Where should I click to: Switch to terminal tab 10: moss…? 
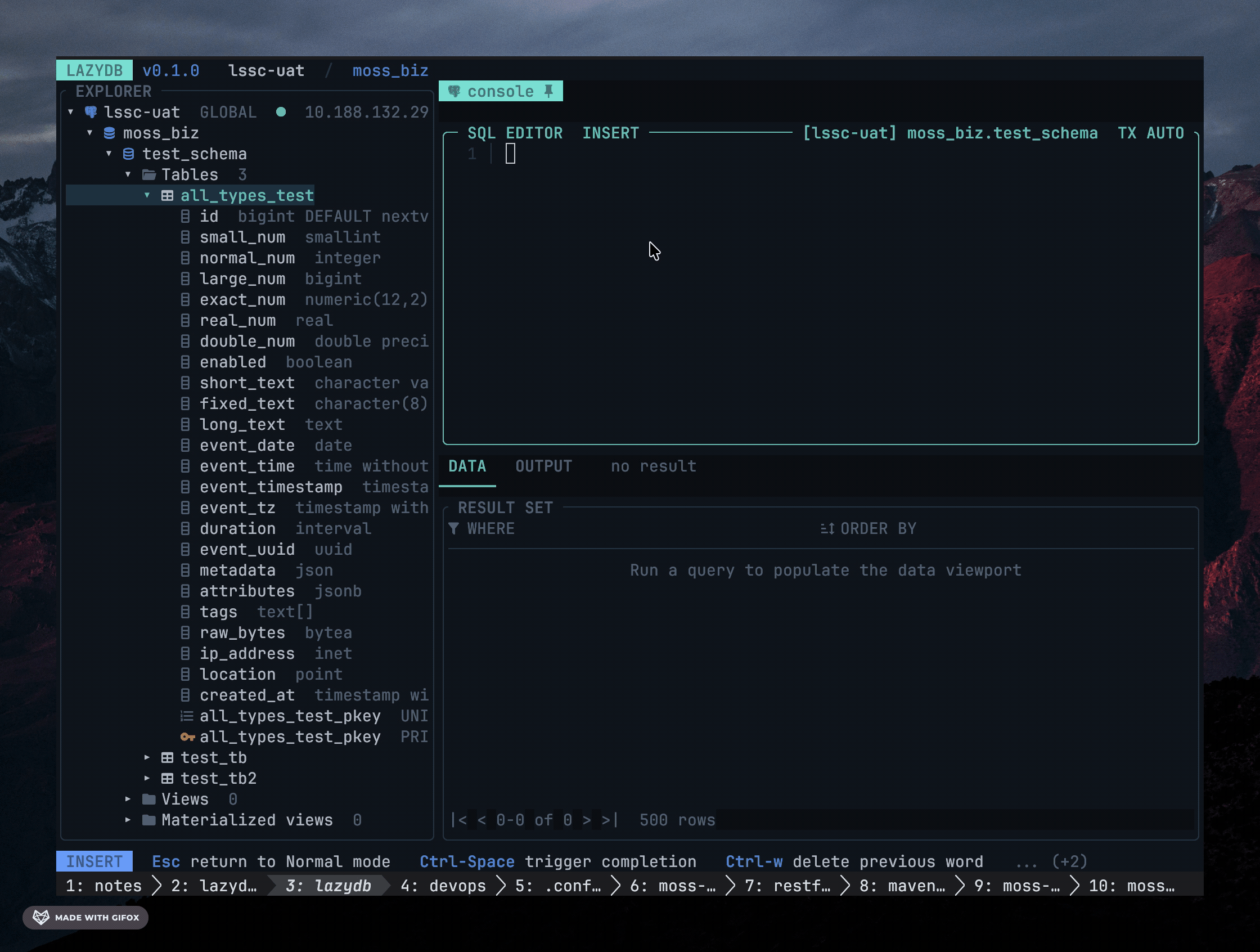click(1131, 886)
